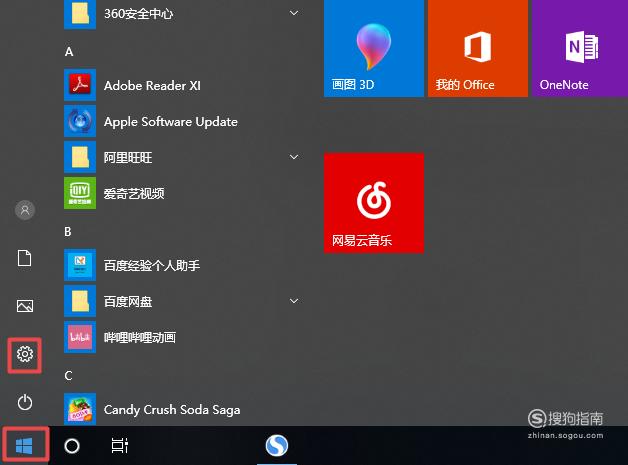The image size is (628, 465).
Task: Open 百度经验个人助手 icon
Action: [80, 265]
